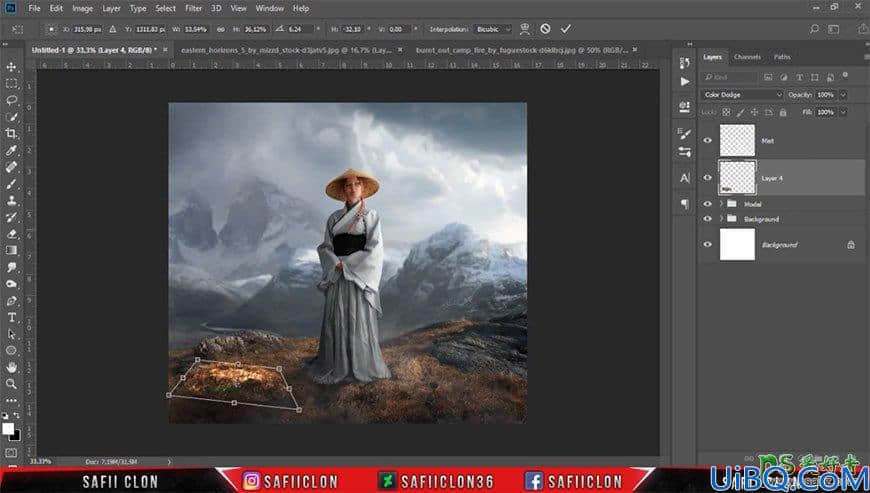Select the Smudge tool

pos(11,267)
